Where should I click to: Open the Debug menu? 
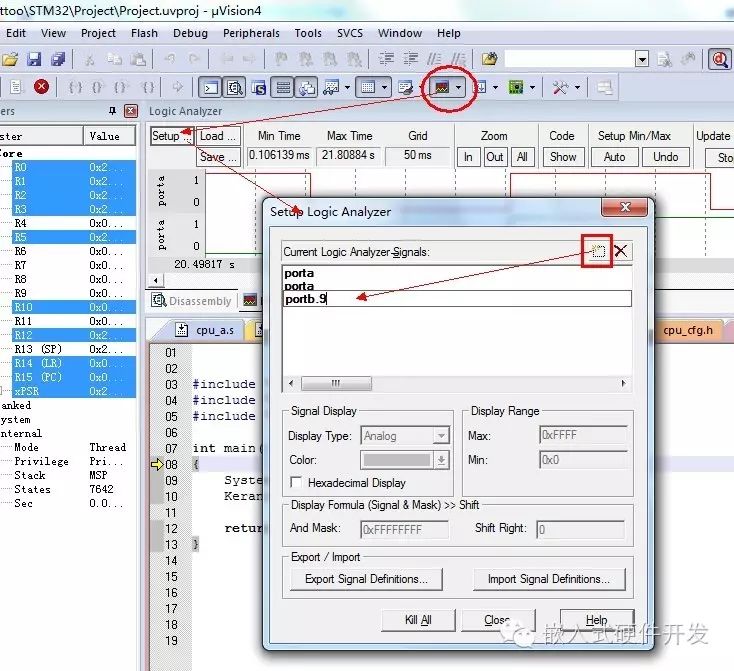point(190,33)
